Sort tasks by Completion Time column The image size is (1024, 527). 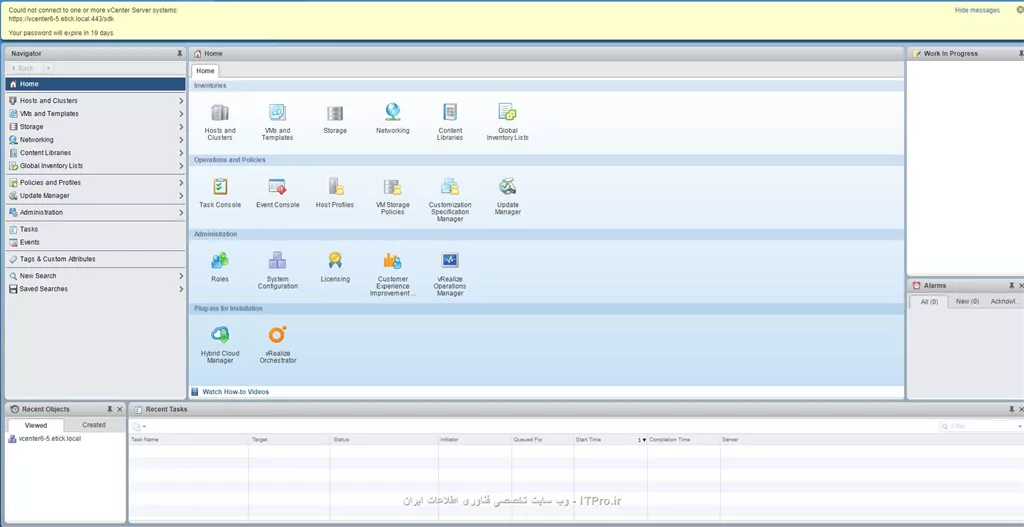[684, 440]
